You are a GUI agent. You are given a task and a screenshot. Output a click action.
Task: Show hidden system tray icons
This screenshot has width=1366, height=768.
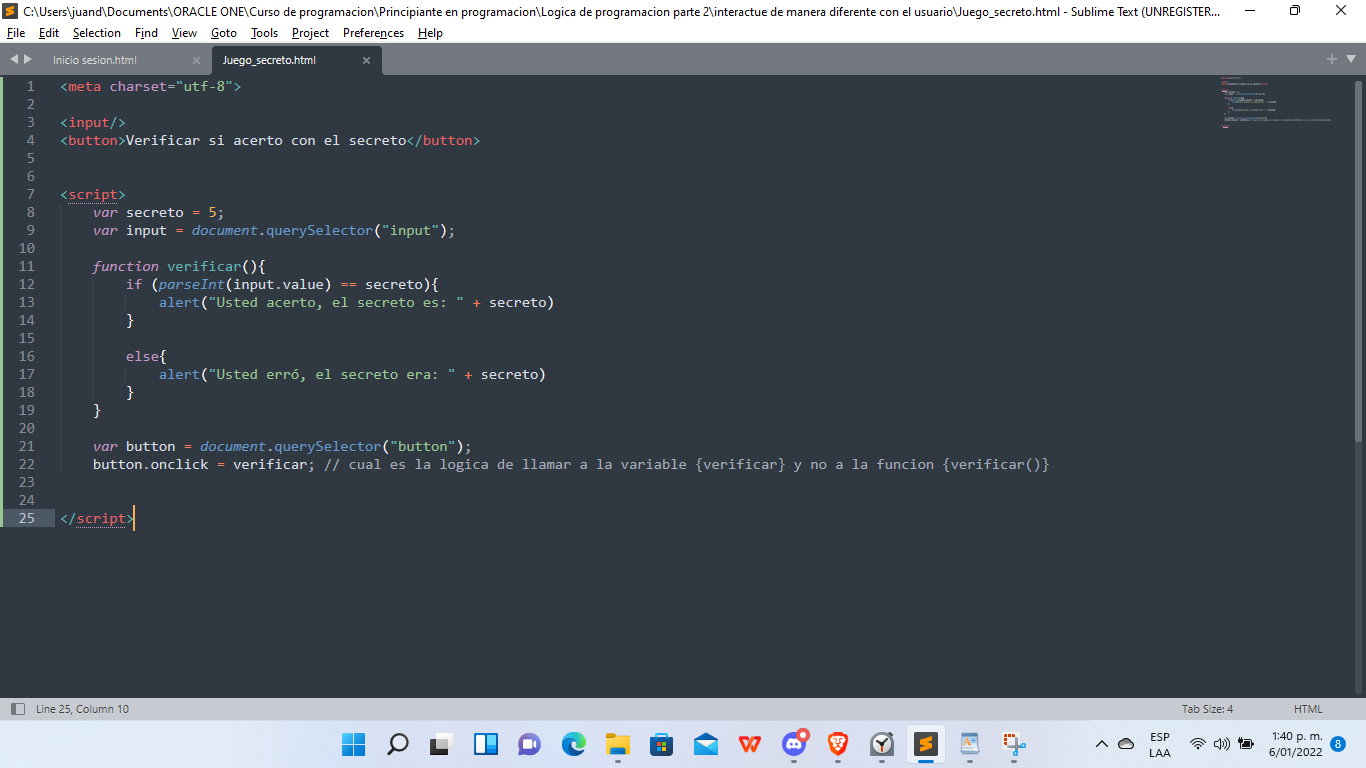point(1102,744)
